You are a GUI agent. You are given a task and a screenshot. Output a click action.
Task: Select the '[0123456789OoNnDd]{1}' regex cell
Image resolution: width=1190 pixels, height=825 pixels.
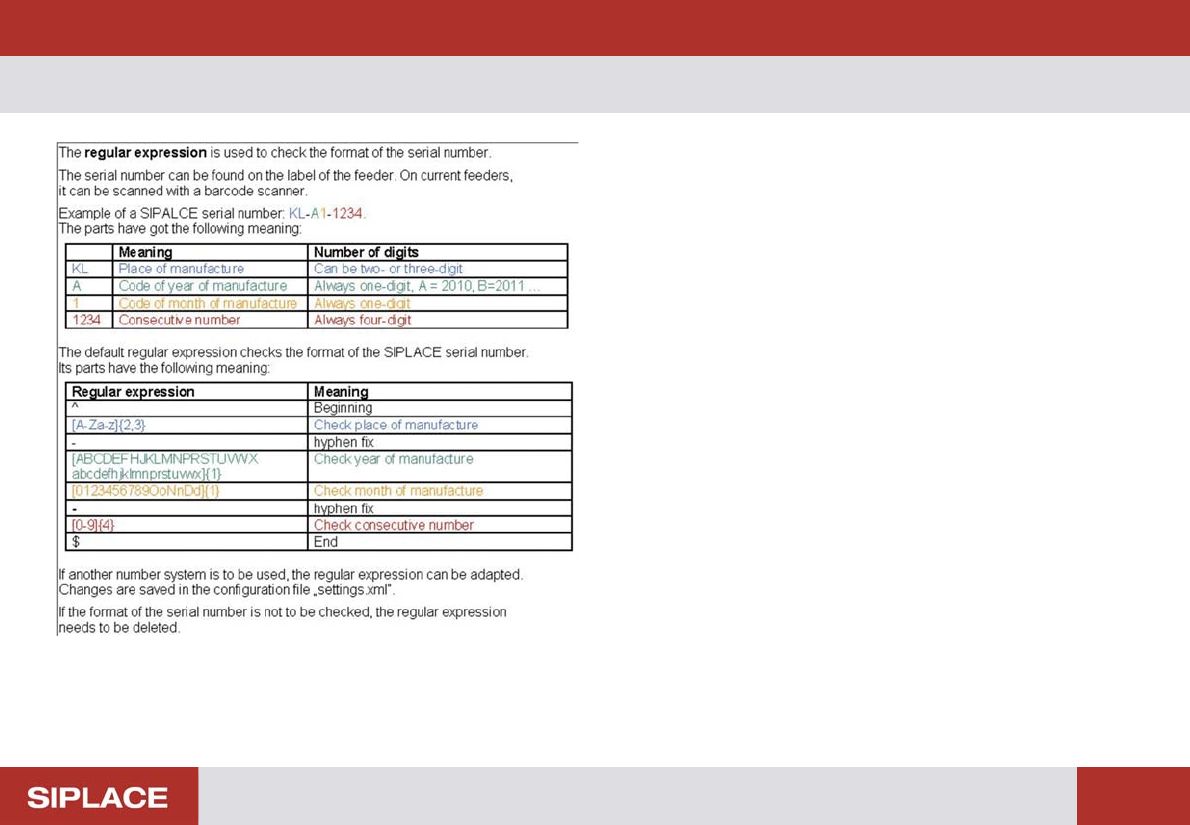point(187,491)
